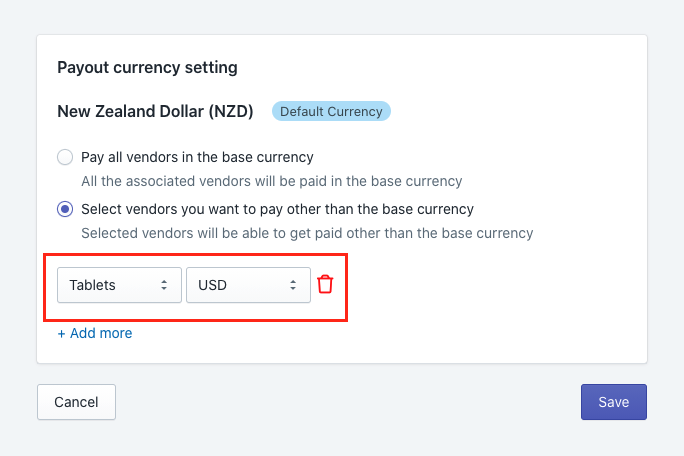Click the New Zealand Dollar (NZD) title

click(x=155, y=111)
